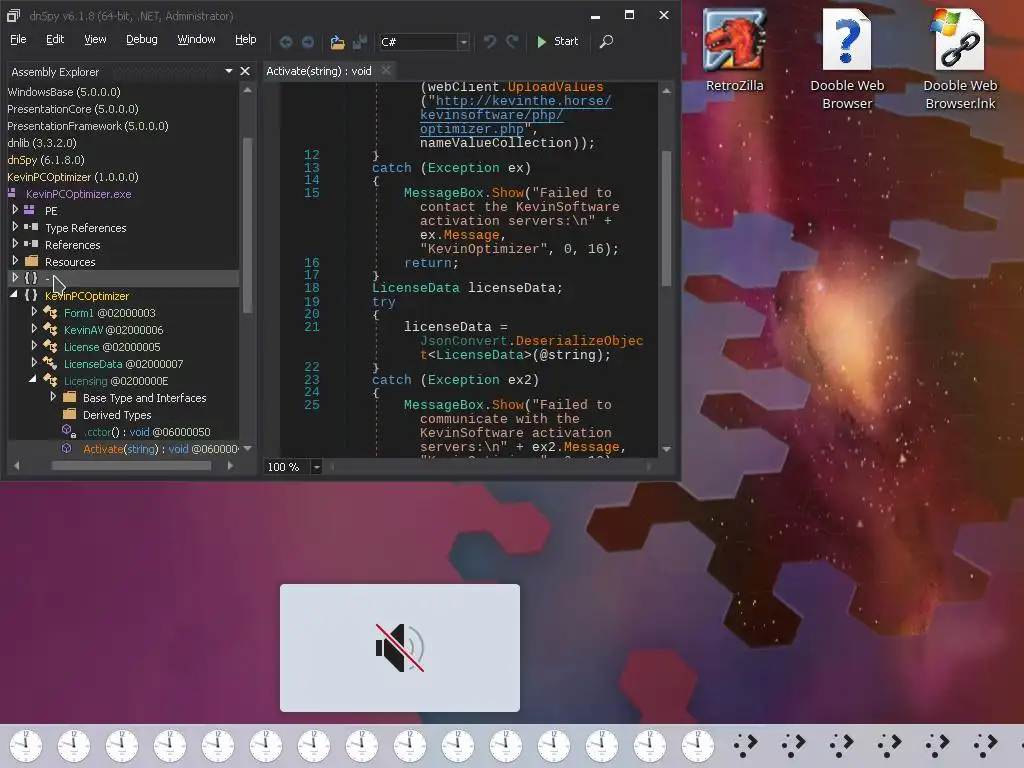The image size is (1024, 768).
Task: Click the first clock icon in bottom bar
Action: 25,746
